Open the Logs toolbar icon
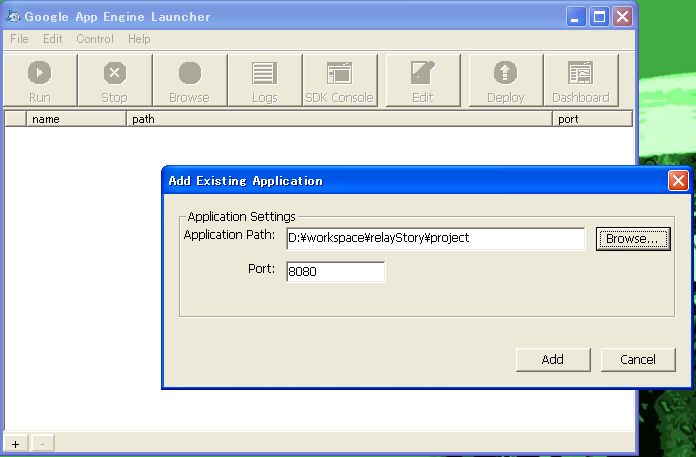 pyautogui.click(x=265, y=73)
